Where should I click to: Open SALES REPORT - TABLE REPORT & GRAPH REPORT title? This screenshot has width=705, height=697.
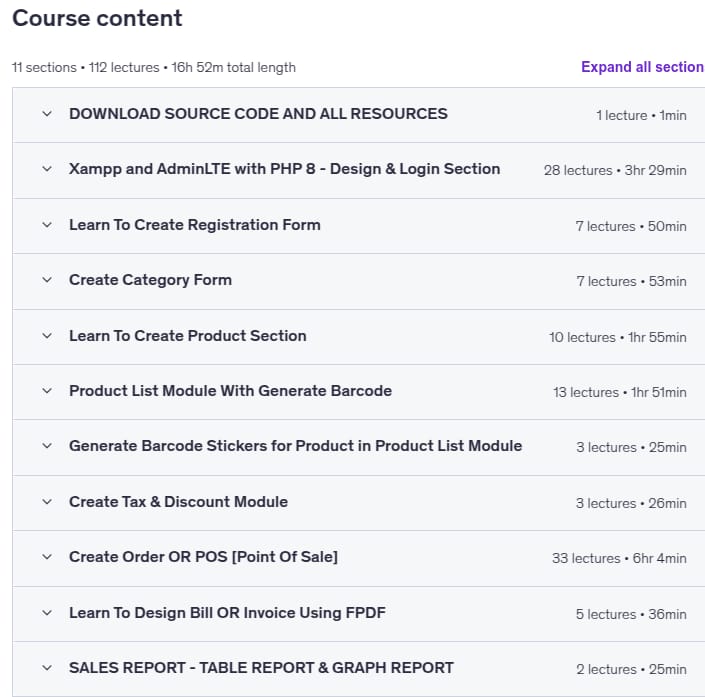click(261, 668)
